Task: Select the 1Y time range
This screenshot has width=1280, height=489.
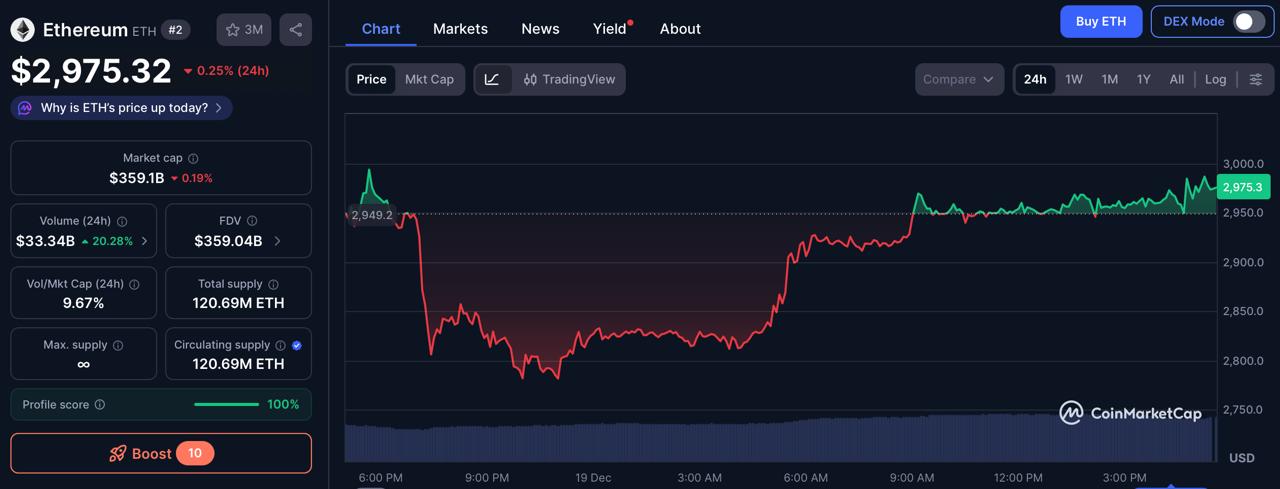Action: (x=1144, y=79)
